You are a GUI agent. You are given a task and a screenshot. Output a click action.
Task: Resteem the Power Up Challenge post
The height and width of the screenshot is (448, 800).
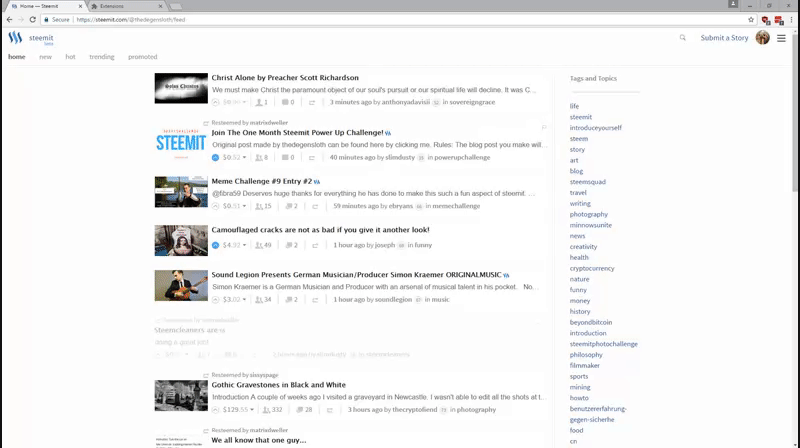312,158
